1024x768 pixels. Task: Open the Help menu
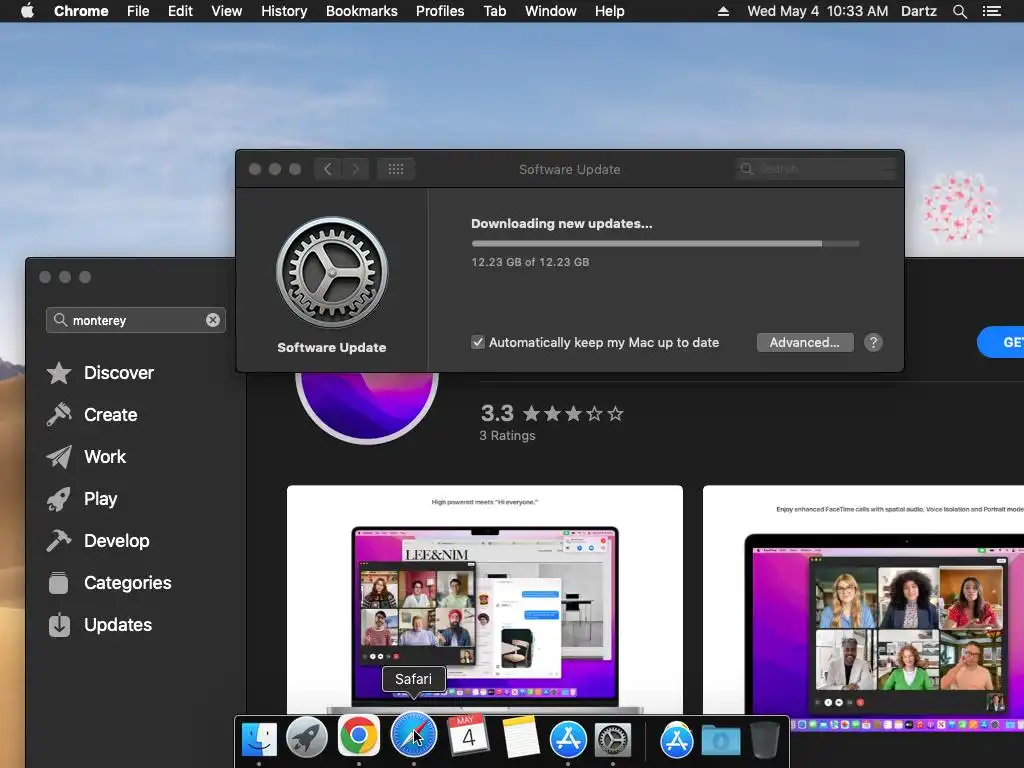(609, 11)
